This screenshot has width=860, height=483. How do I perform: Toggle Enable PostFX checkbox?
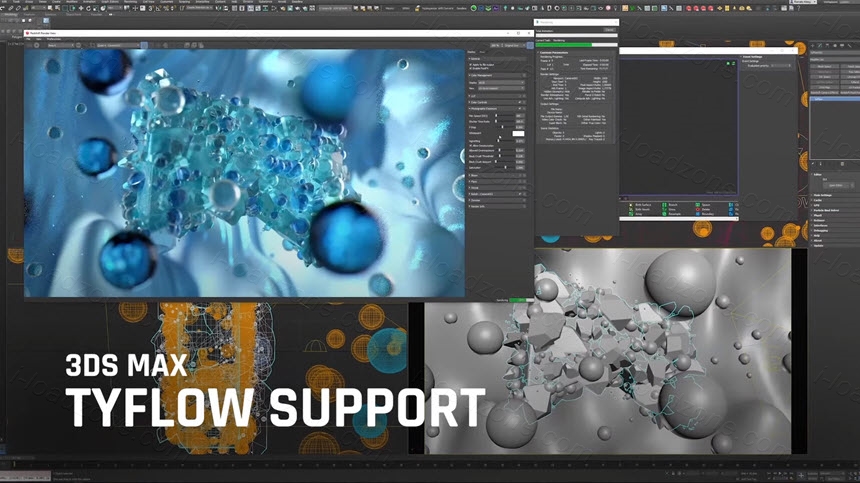[471, 69]
